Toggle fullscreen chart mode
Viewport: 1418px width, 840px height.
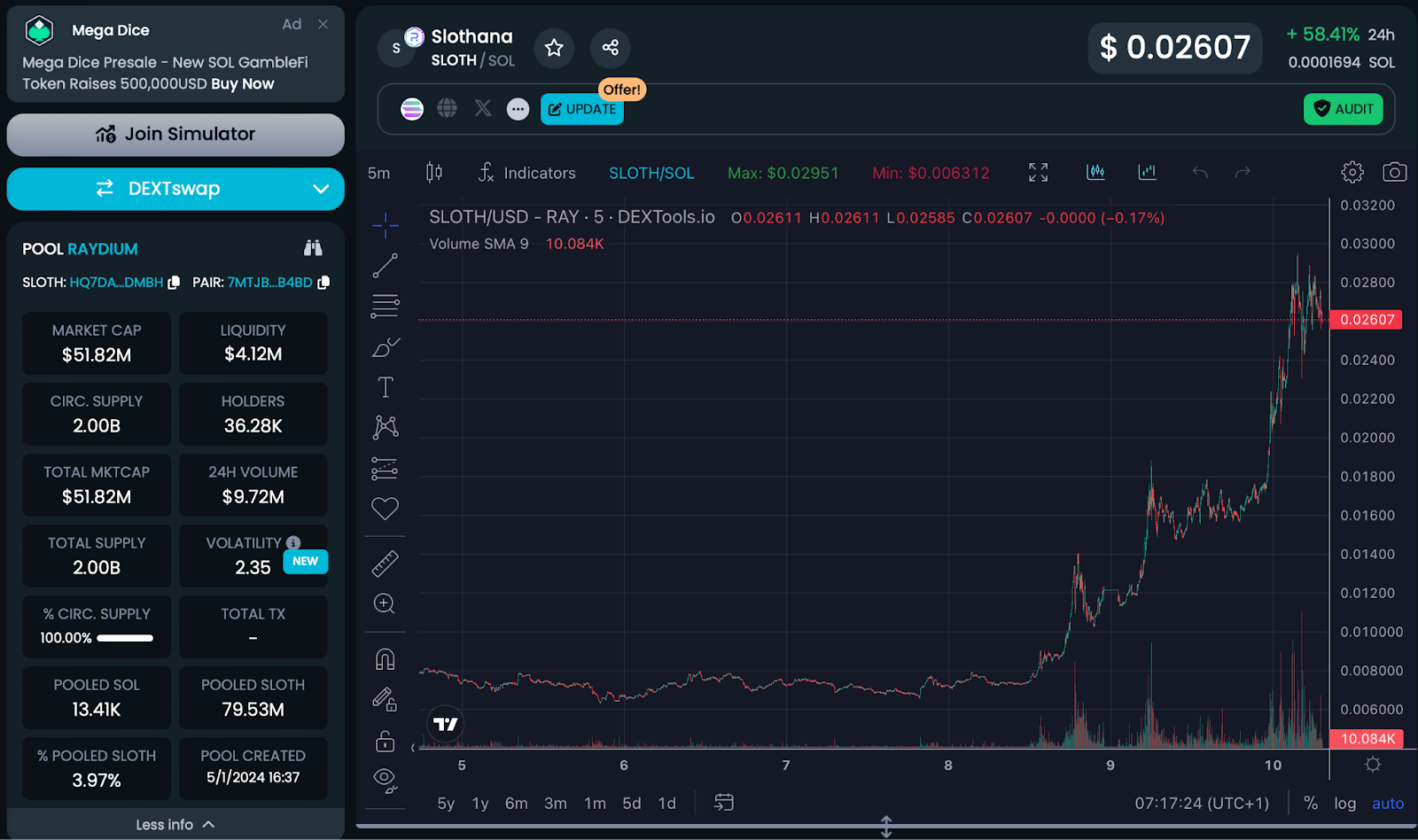[x=1038, y=172]
